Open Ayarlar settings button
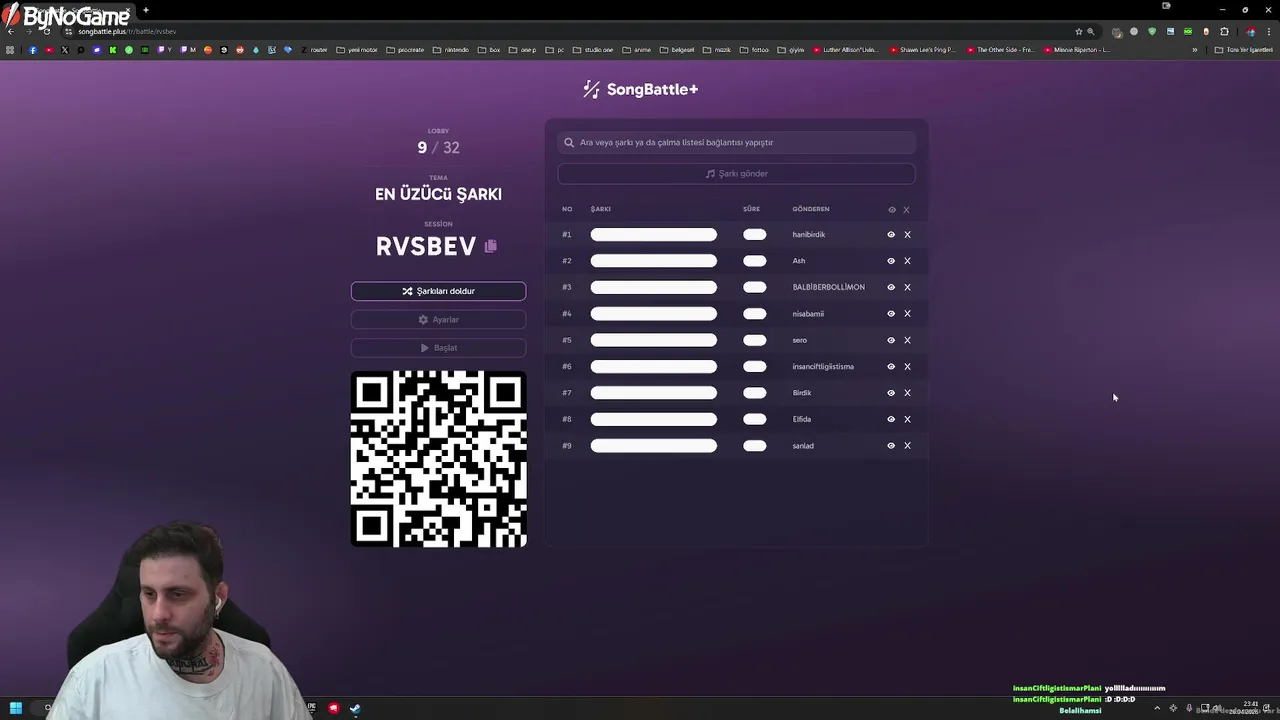 (438, 319)
